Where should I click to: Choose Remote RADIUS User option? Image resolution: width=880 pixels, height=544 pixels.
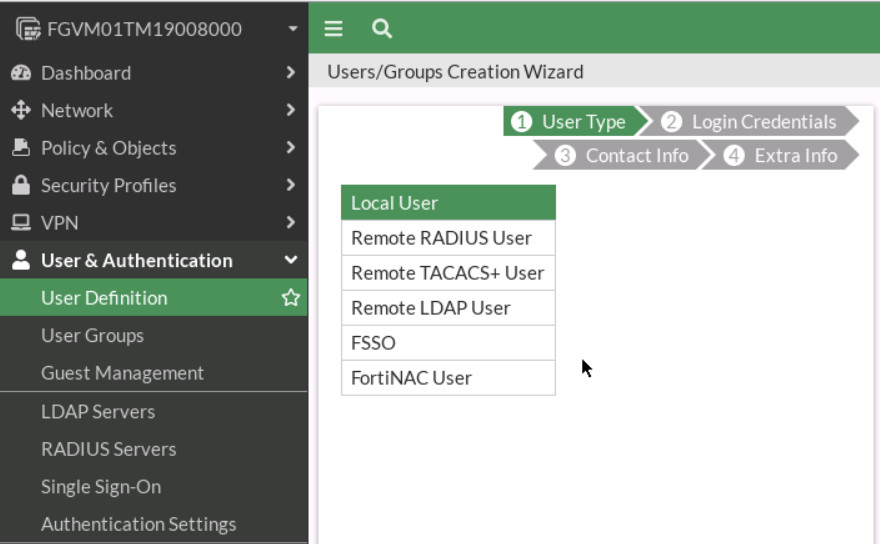coord(448,238)
